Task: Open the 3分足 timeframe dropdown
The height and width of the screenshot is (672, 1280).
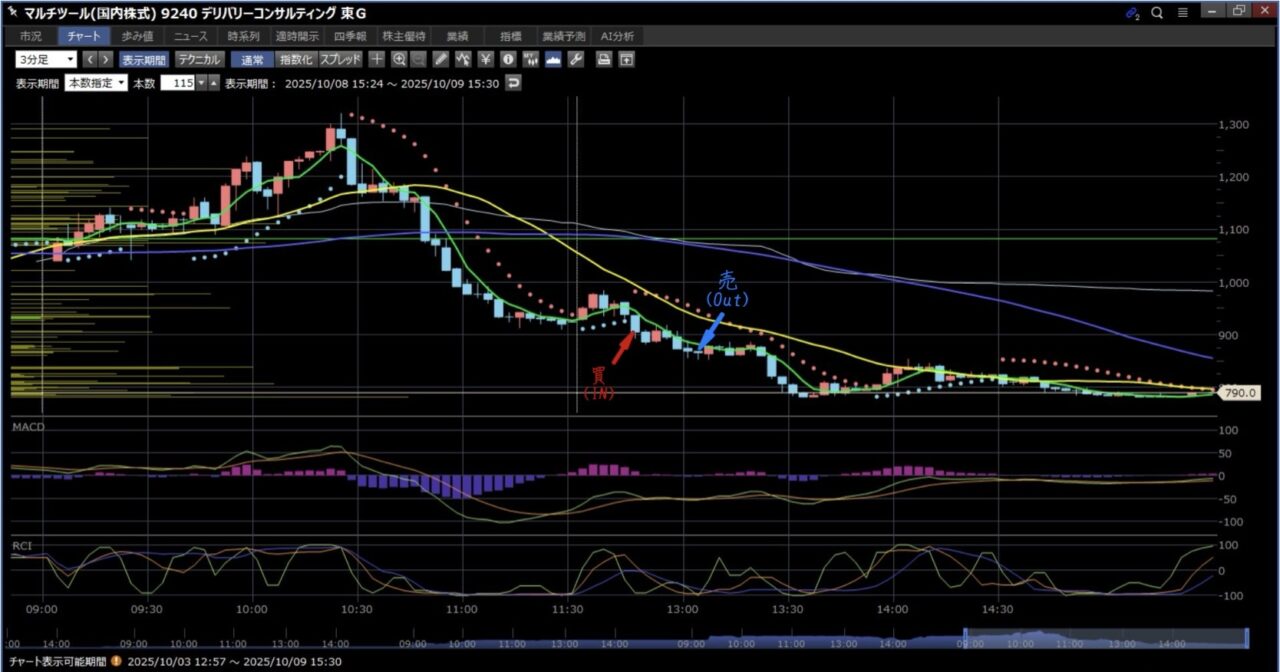Action: tap(46, 59)
